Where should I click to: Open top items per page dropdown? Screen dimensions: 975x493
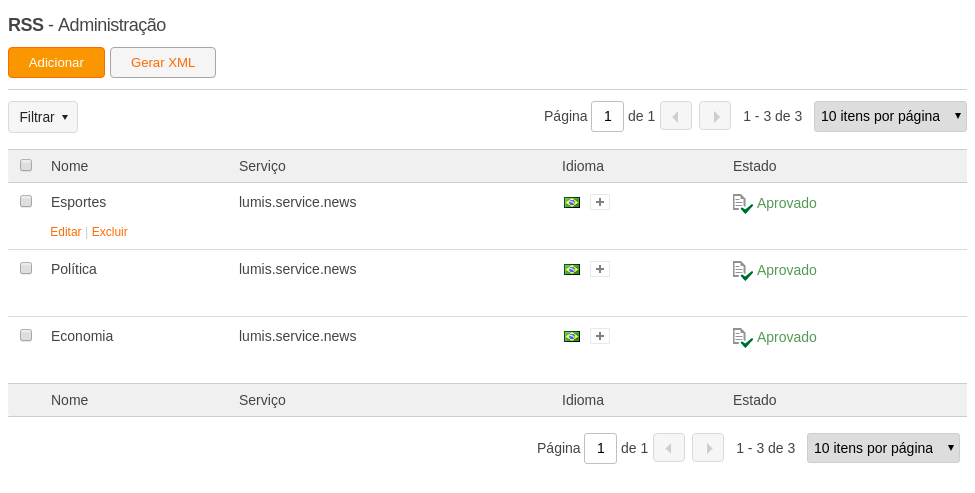(890, 116)
